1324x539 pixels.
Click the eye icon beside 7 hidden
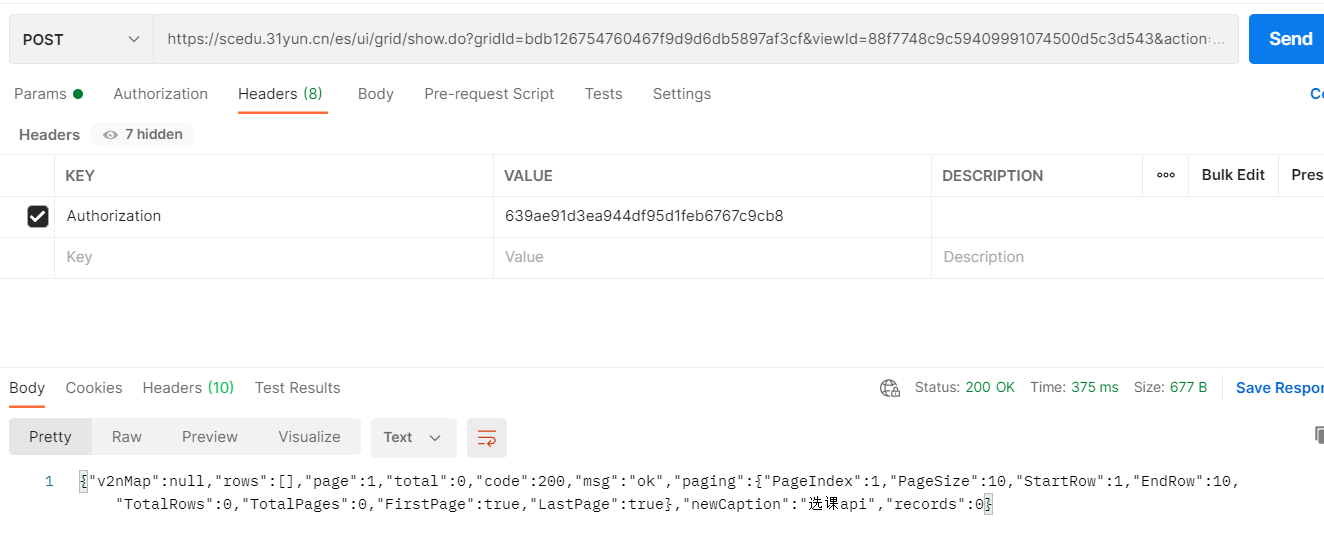click(x=110, y=135)
